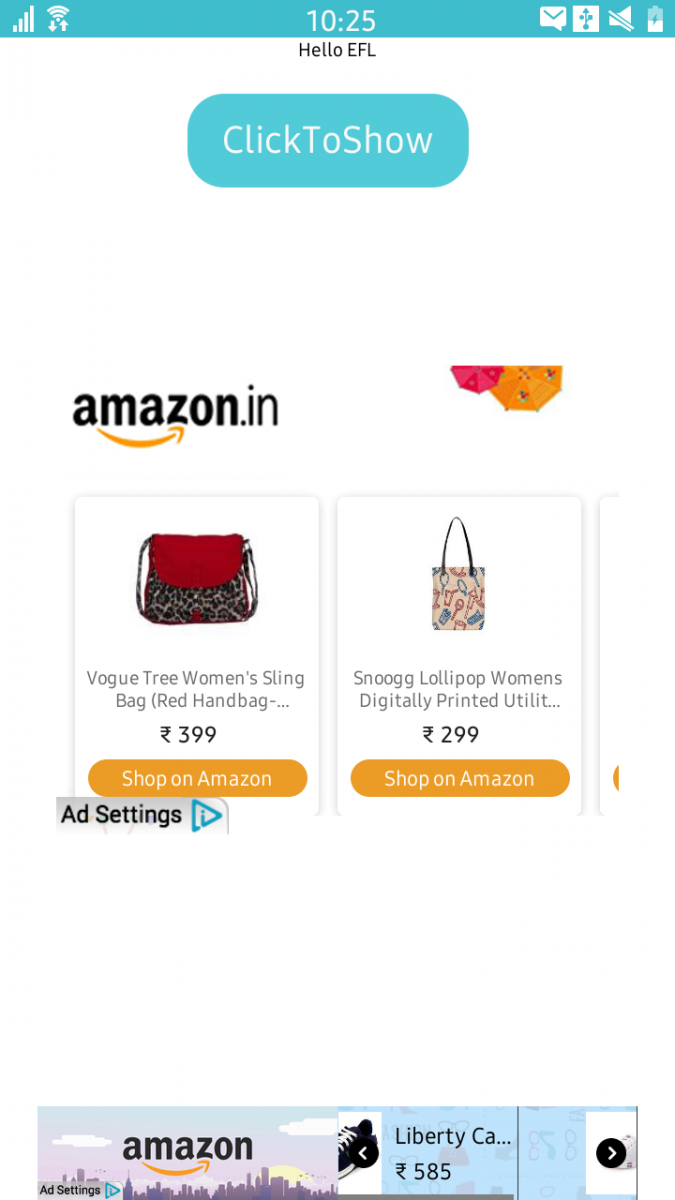The width and height of the screenshot is (675, 1200).
Task: Open Ad Settings on the middle ad
Action: 121,815
